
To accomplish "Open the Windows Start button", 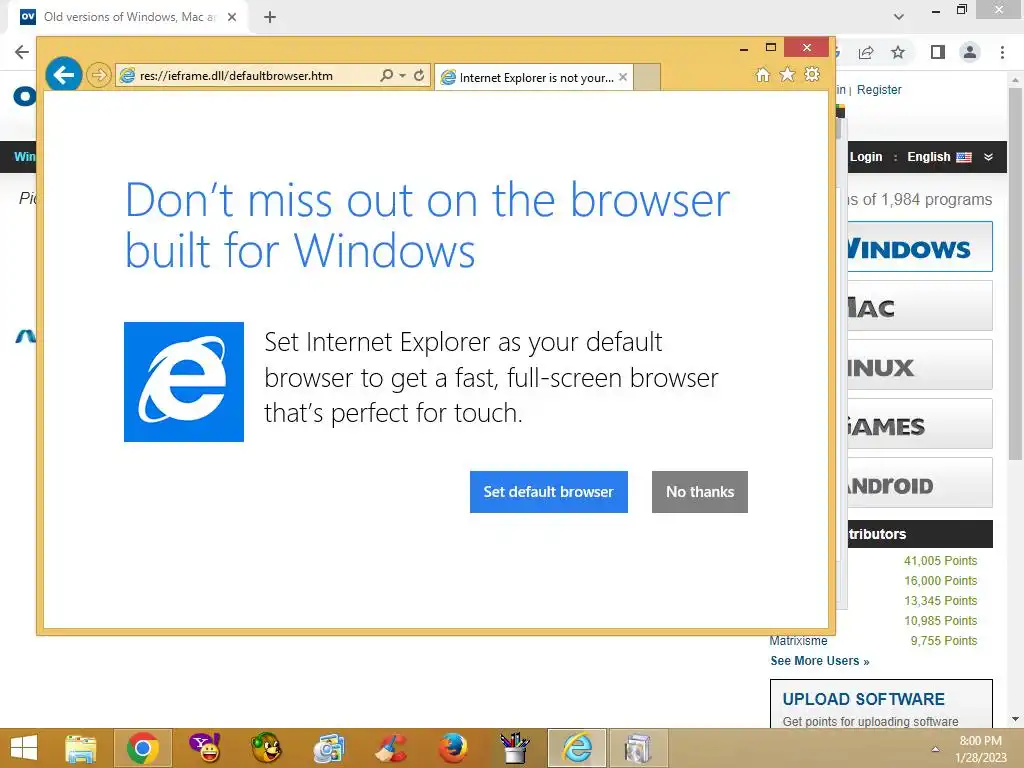I will pyautogui.click(x=24, y=748).
